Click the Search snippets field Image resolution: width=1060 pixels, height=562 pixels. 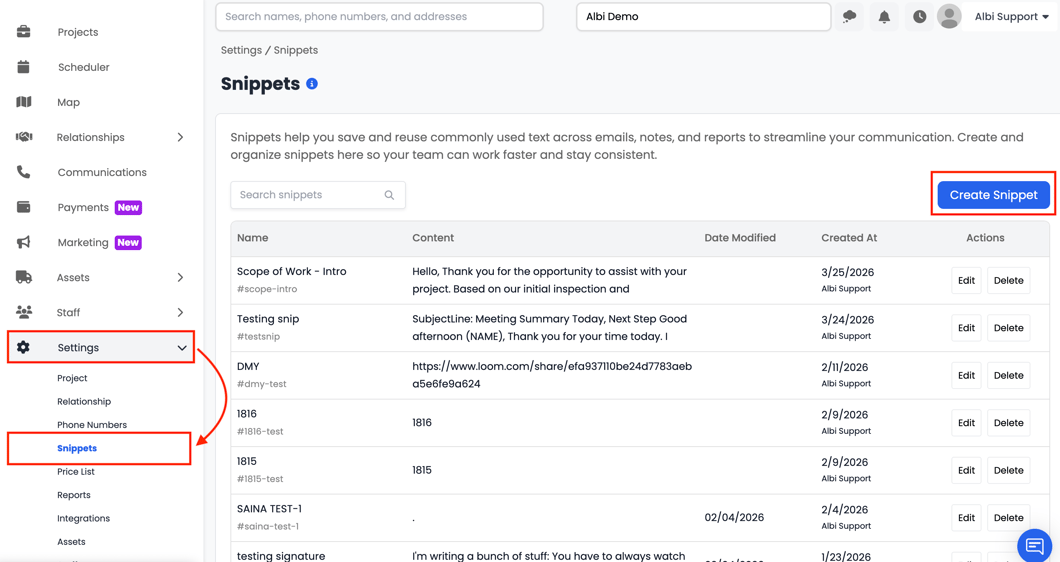point(318,195)
